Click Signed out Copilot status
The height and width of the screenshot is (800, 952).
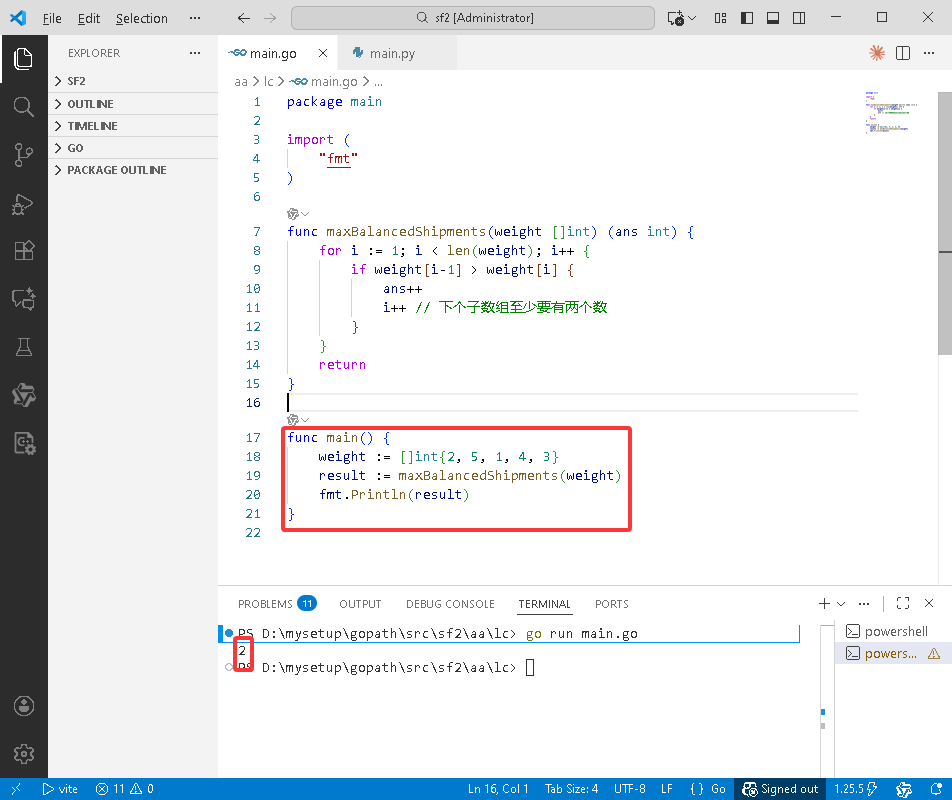[x=780, y=789]
